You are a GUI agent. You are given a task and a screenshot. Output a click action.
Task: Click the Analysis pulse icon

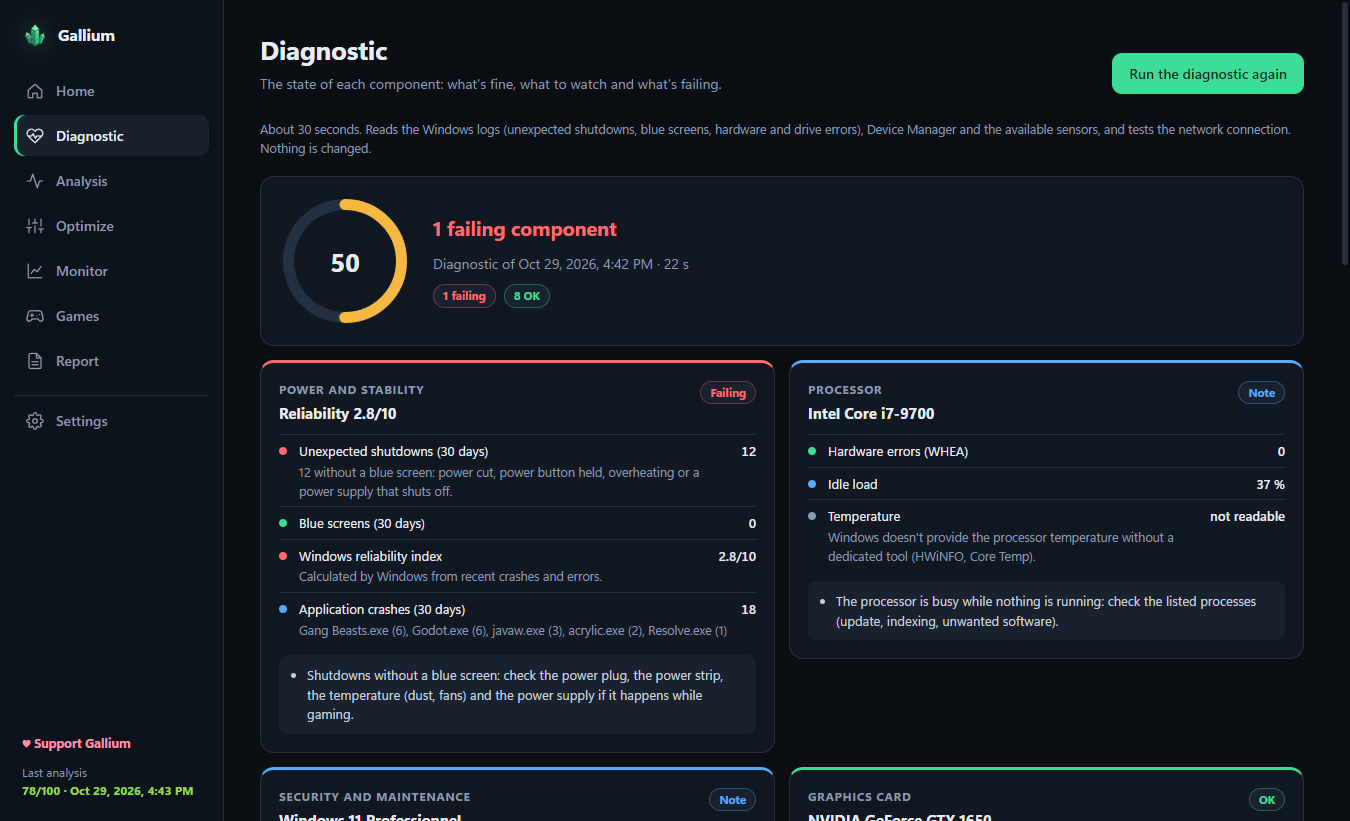35,181
